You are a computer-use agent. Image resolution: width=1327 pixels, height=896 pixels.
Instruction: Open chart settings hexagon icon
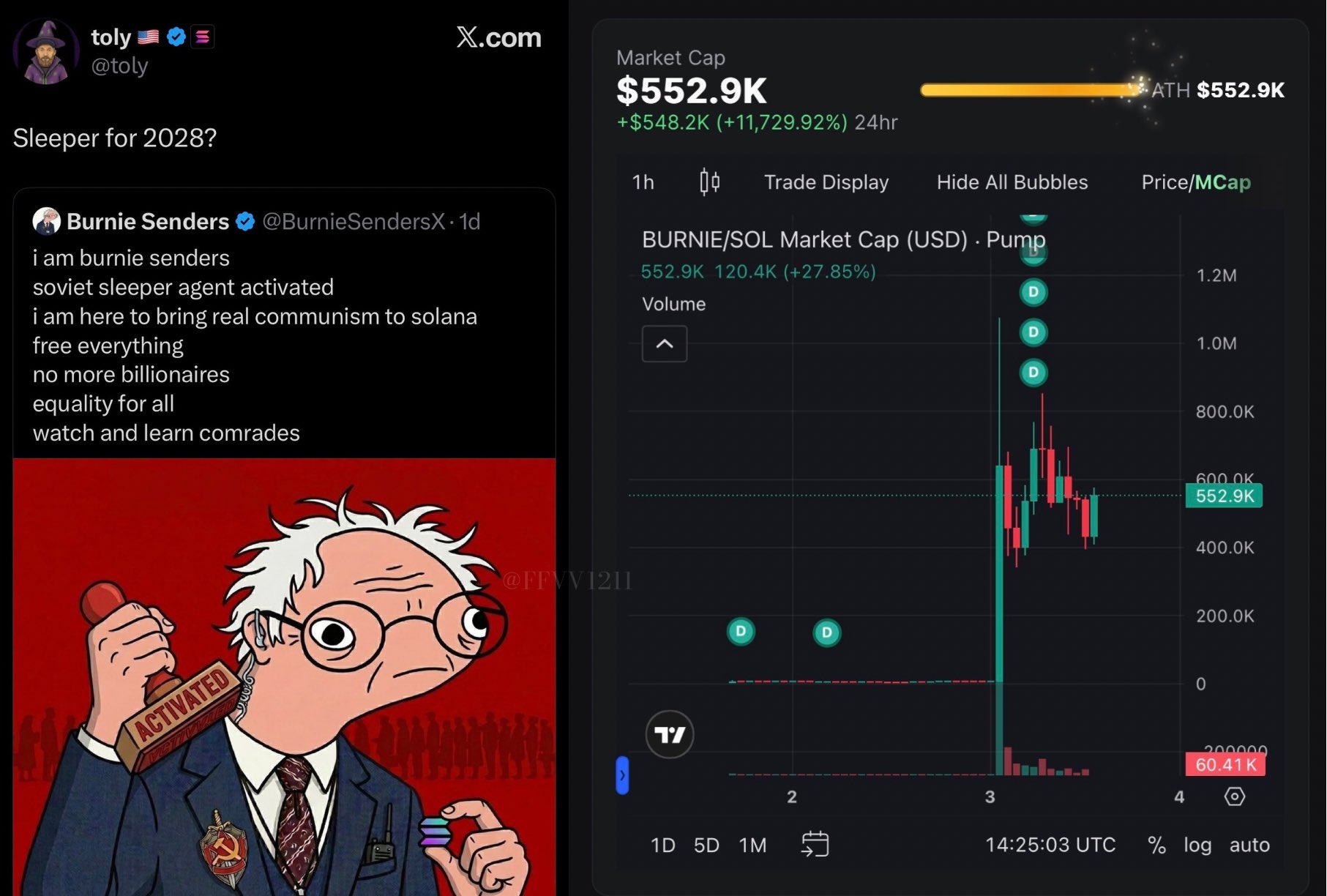click(x=1234, y=796)
